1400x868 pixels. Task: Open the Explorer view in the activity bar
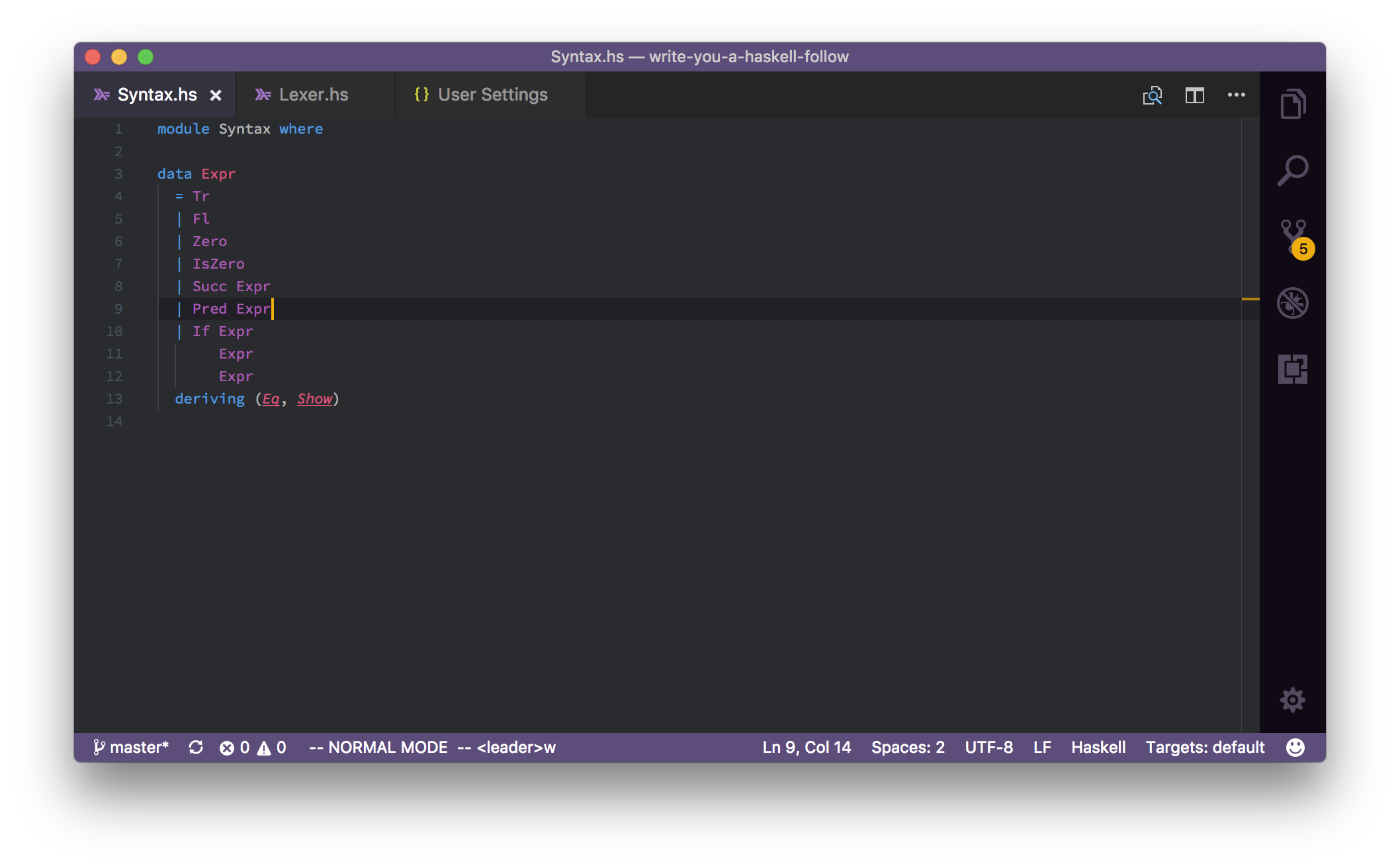[x=1293, y=103]
